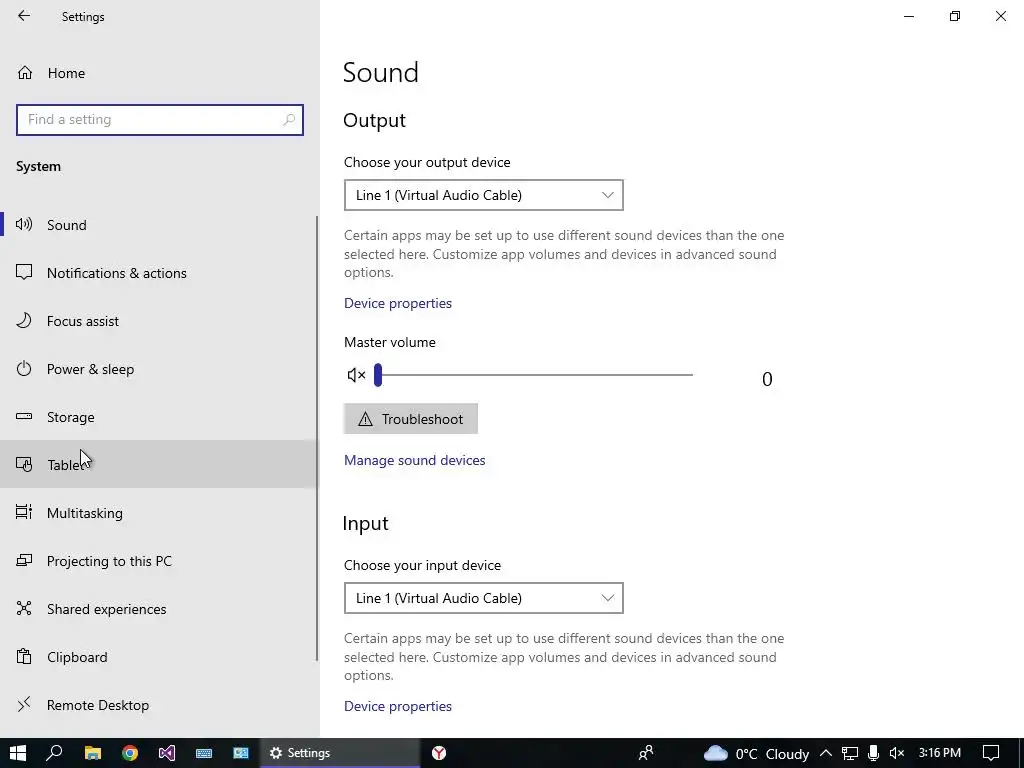Open Tablet settings
The height and width of the screenshot is (768, 1024).
click(x=158, y=464)
